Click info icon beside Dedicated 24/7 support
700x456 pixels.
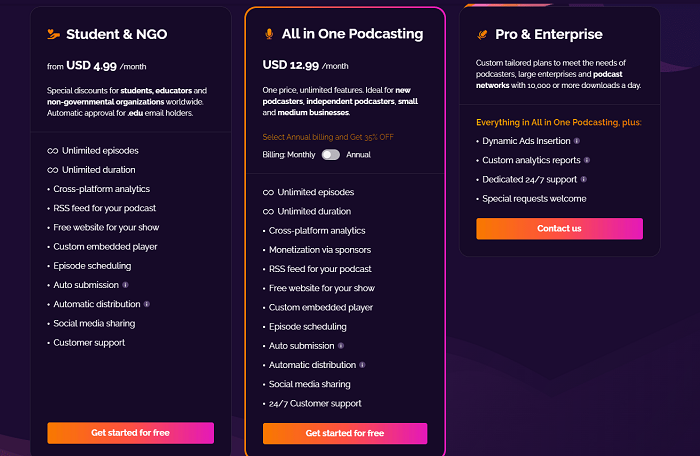tap(583, 179)
